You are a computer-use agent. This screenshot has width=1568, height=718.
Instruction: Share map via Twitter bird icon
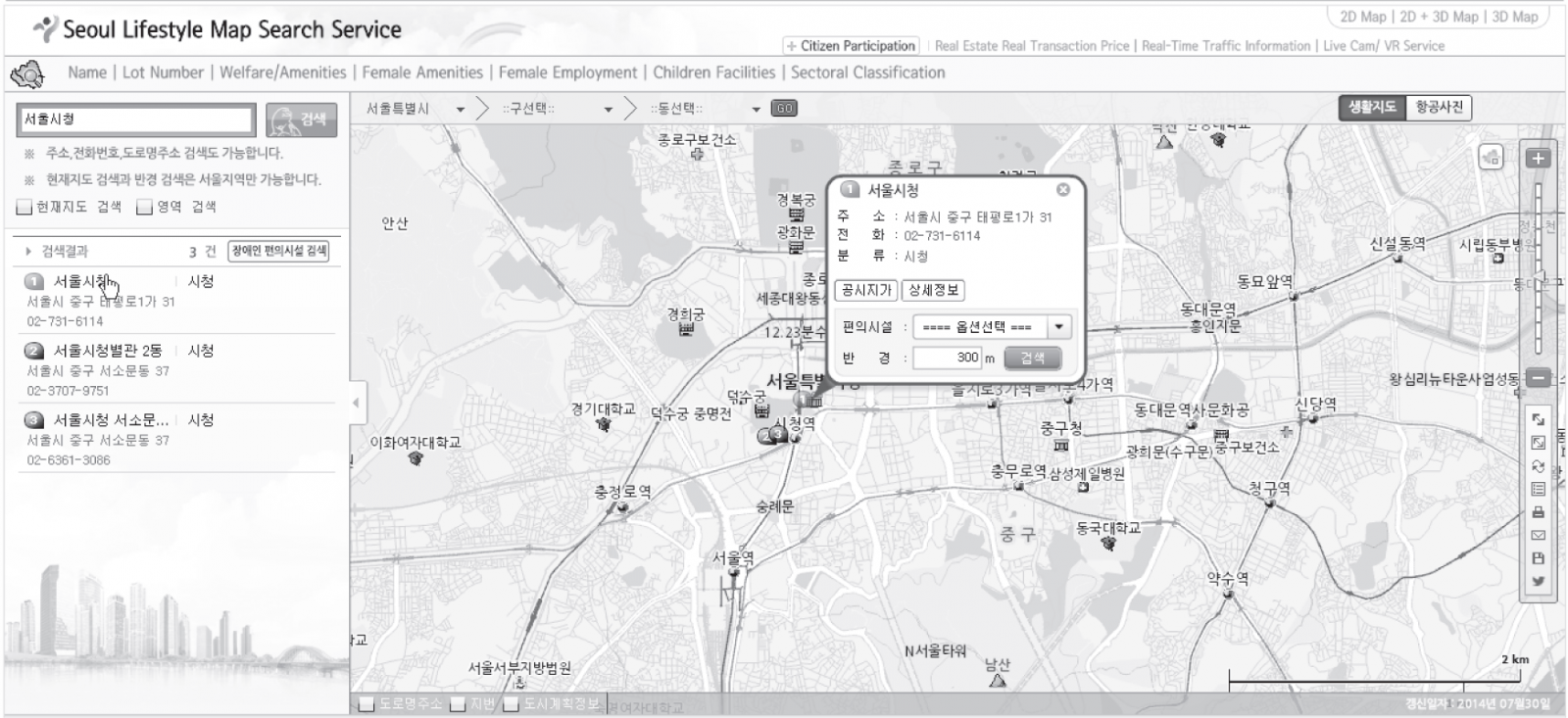click(x=1538, y=582)
